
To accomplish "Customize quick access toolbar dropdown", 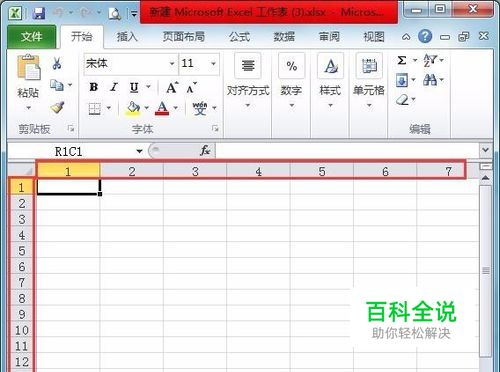I will [x=134, y=14].
